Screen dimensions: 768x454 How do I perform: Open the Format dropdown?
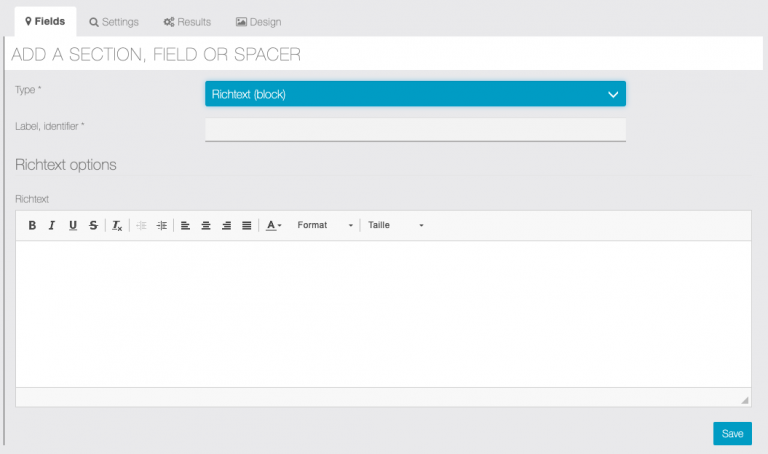[325, 226]
